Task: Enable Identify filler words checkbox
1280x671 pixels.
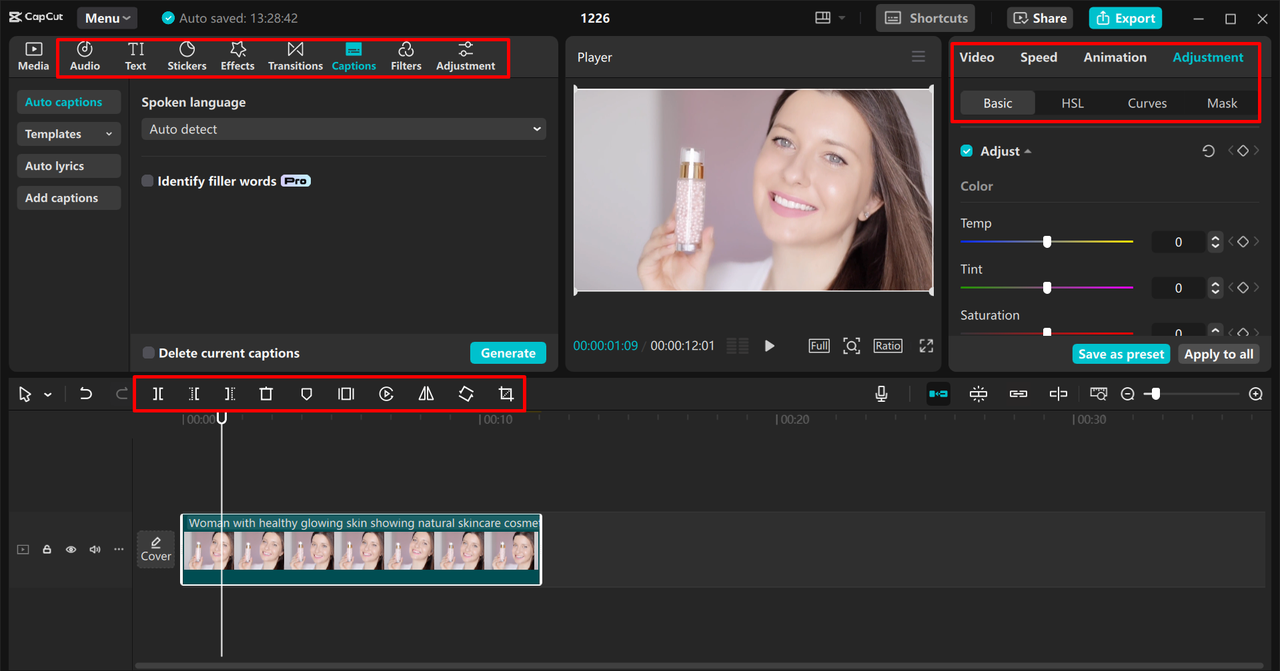Action: click(x=148, y=181)
